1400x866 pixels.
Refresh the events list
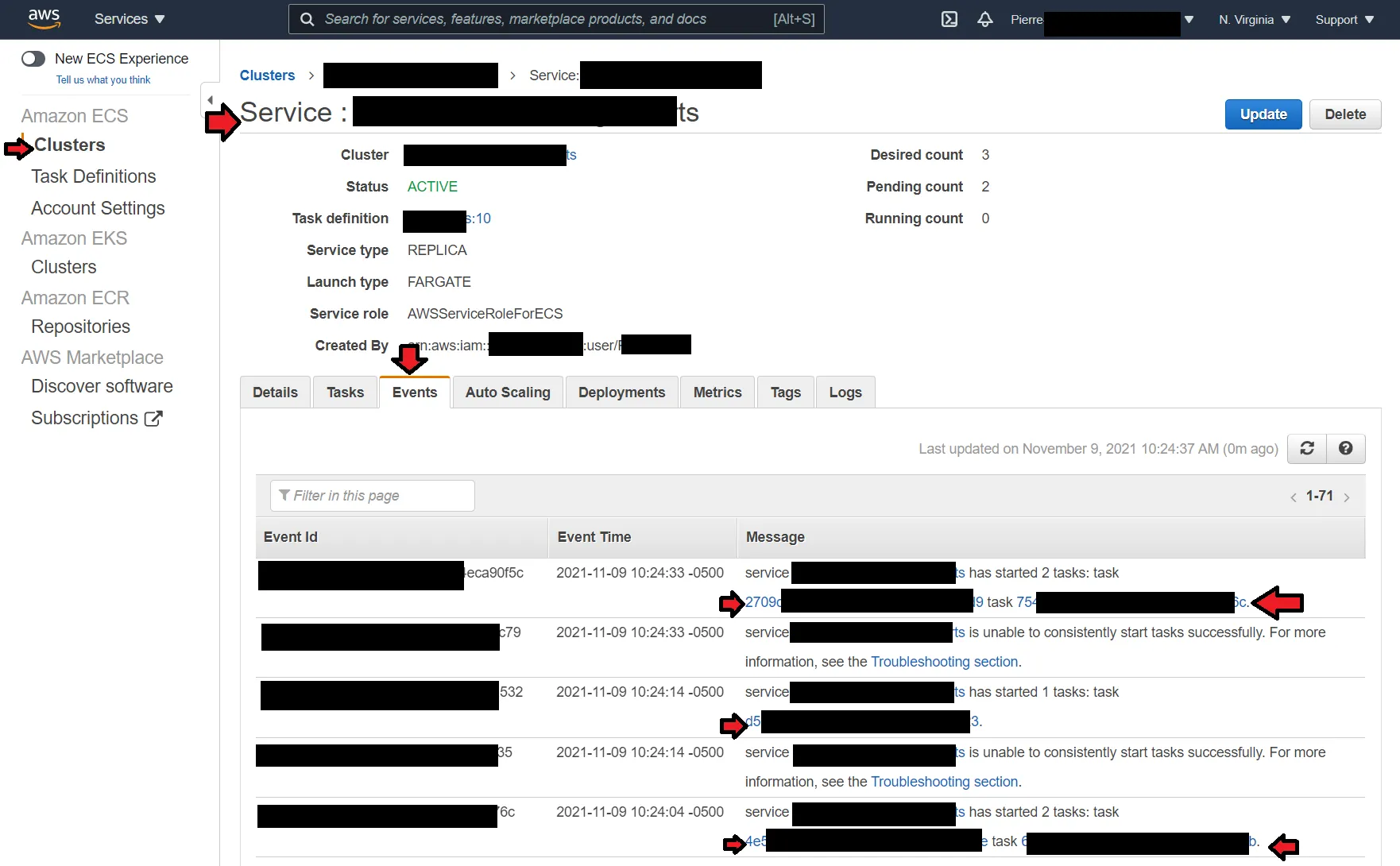point(1307,448)
